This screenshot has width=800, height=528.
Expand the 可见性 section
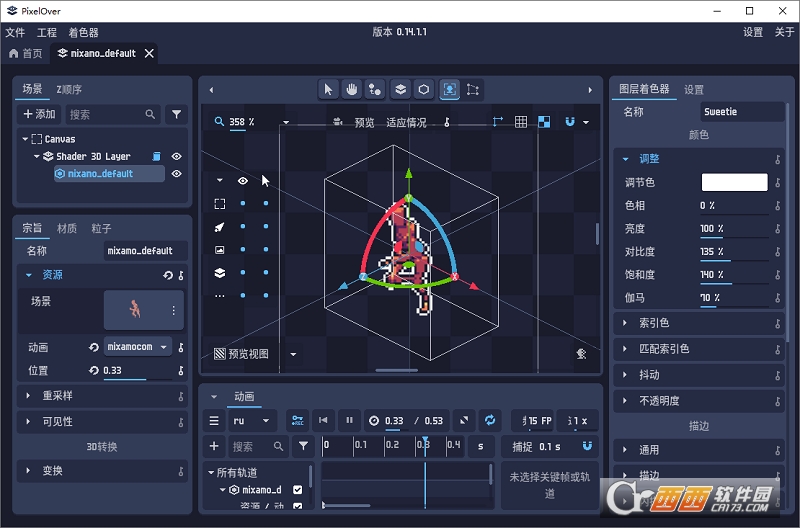click(x=28, y=422)
